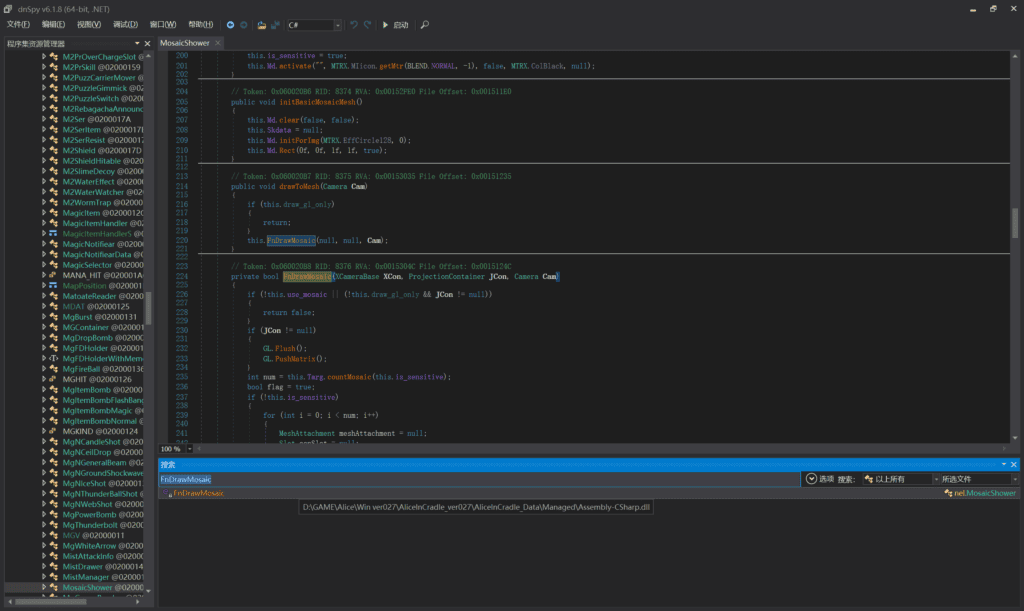The width and height of the screenshot is (1024, 611).
Task: Click the M2SlimeDecoy class icon
Action: click(x=54, y=171)
